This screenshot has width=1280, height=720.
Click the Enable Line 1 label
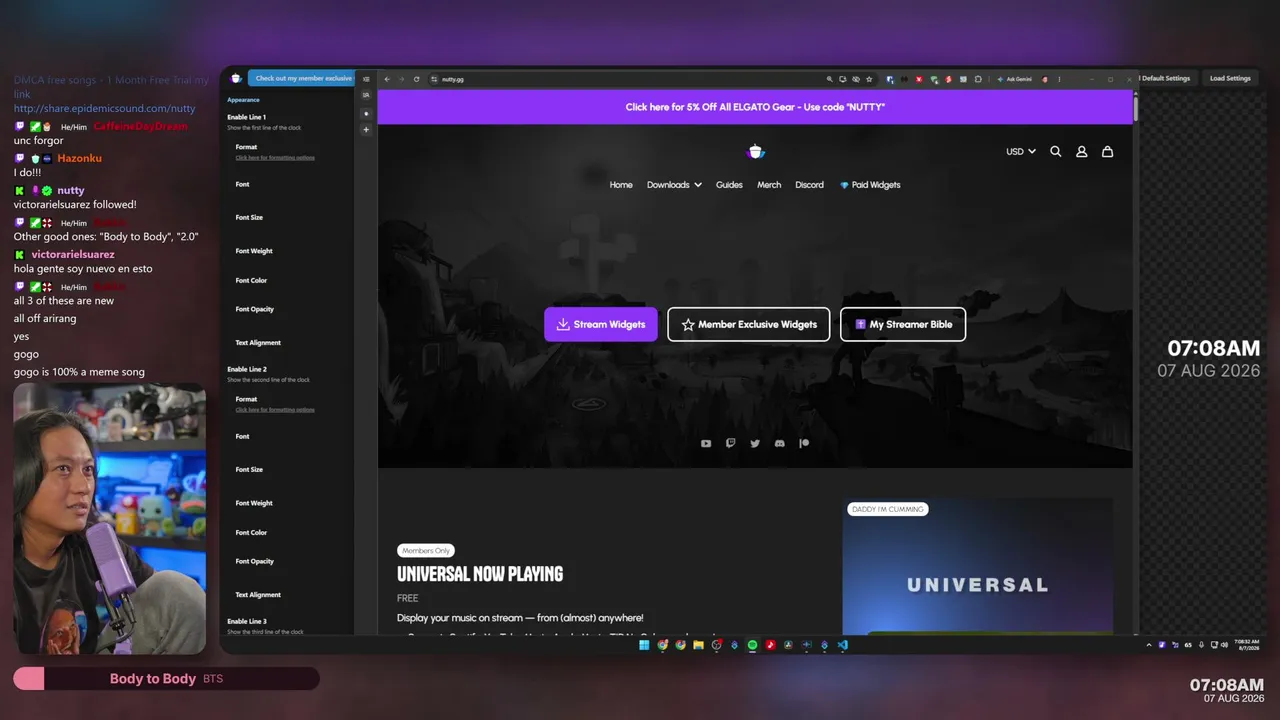[x=246, y=117]
